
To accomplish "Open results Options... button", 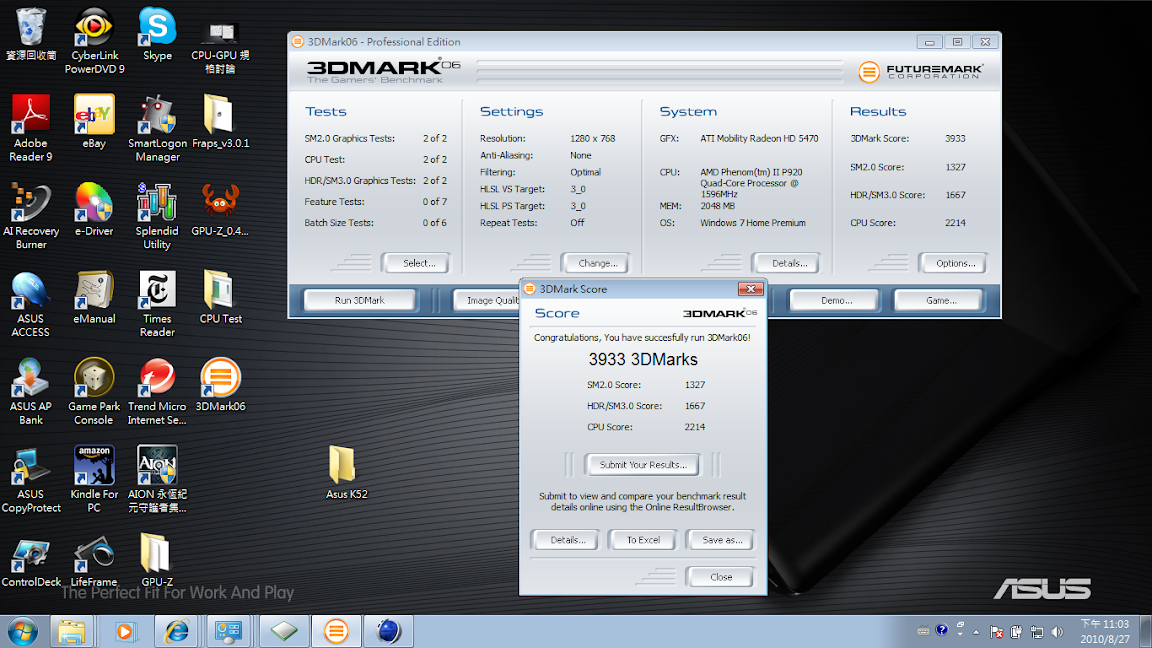I will click(952, 263).
